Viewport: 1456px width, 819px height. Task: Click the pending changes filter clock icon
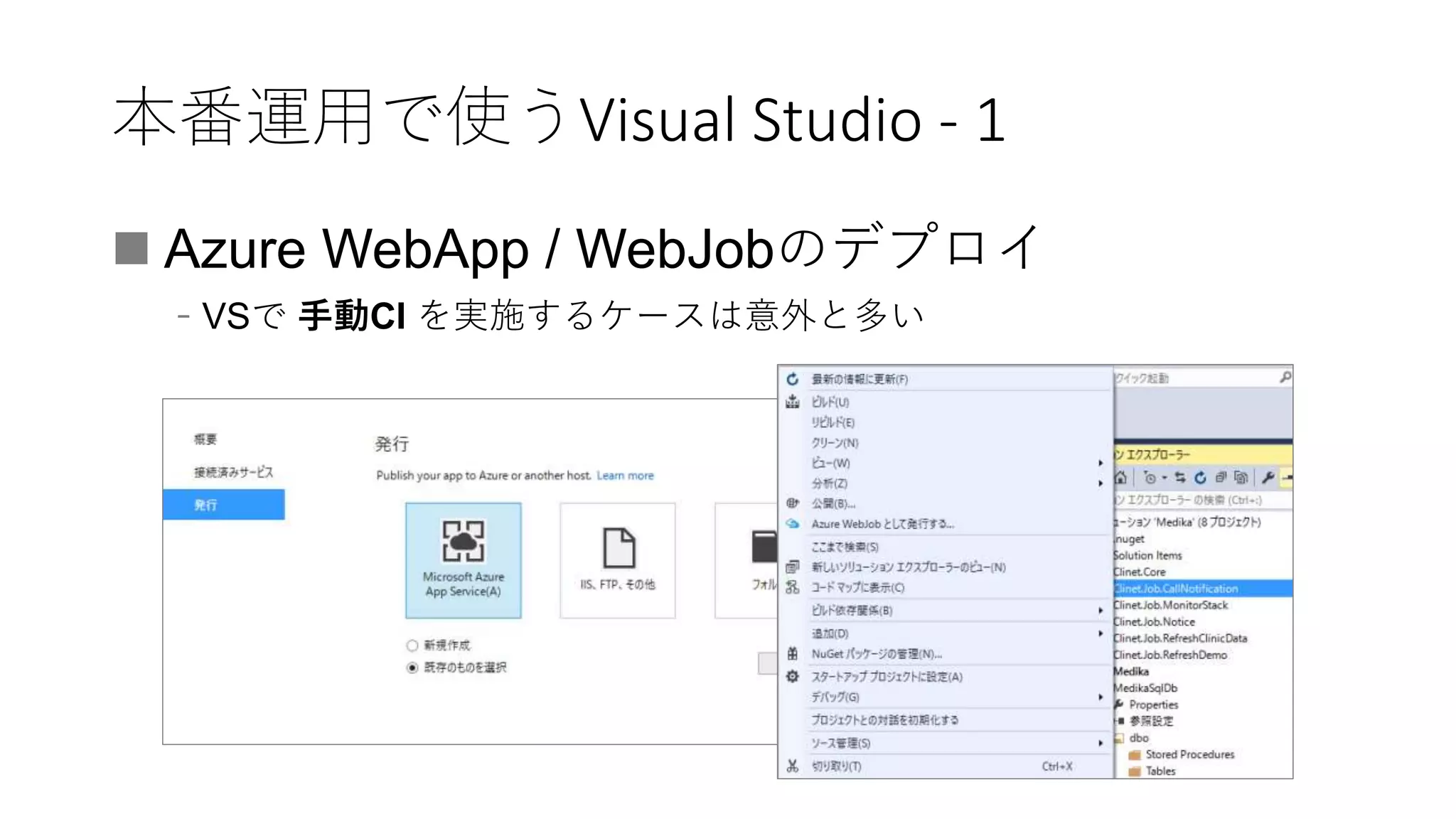point(1150,478)
